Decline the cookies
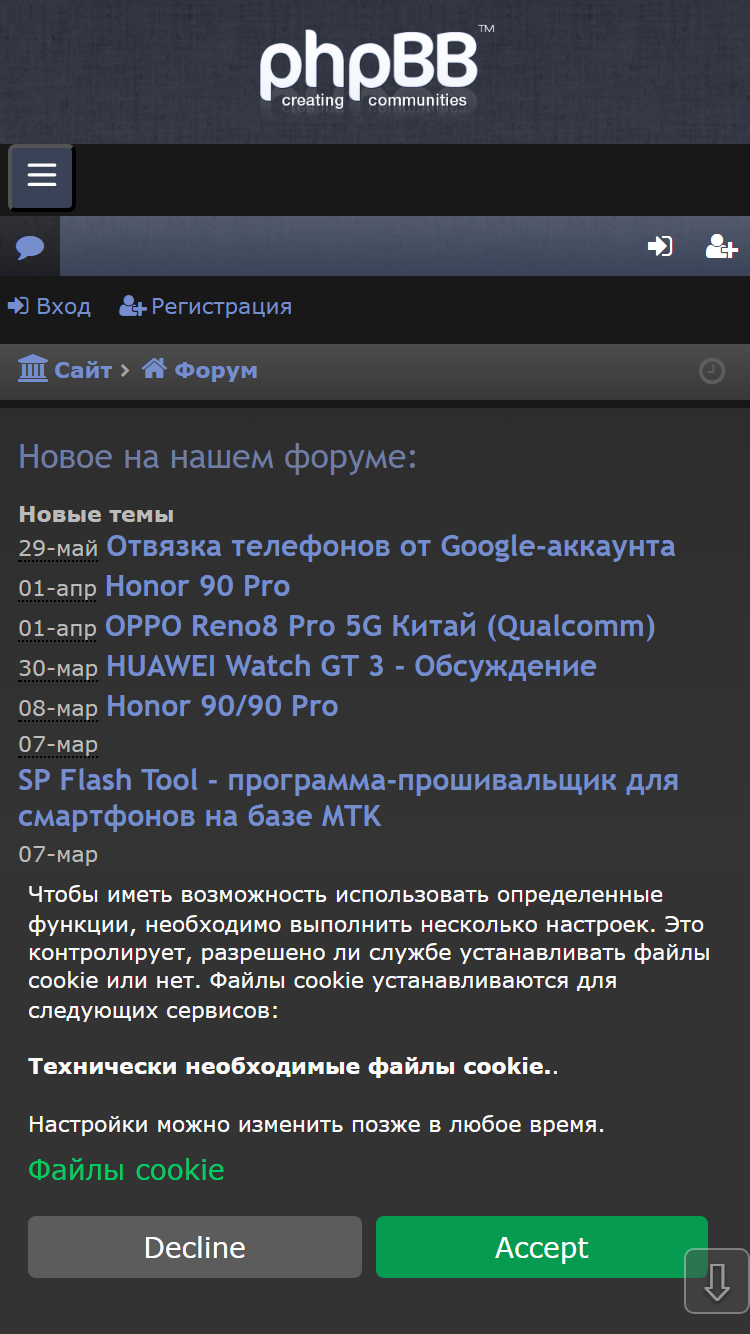Screen dimensions: 750x1334 click(x=195, y=1247)
